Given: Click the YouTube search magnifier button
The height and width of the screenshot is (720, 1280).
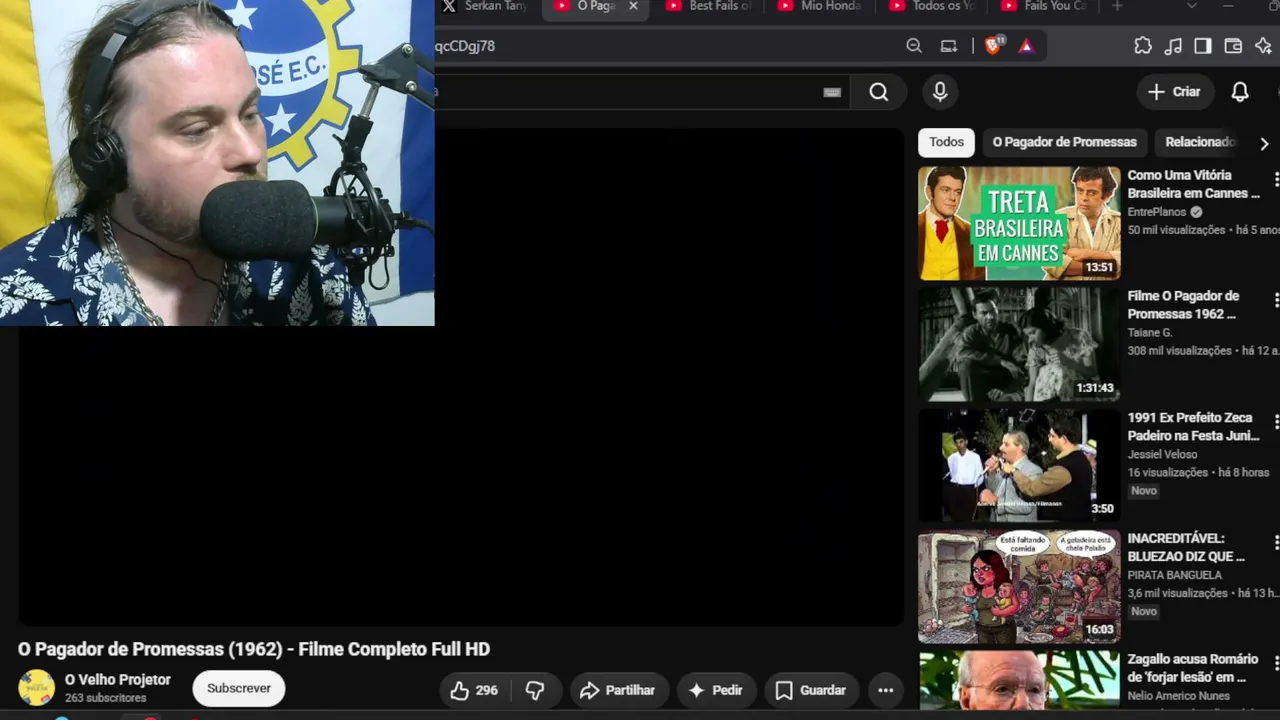Looking at the screenshot, I should click(878, 92).
